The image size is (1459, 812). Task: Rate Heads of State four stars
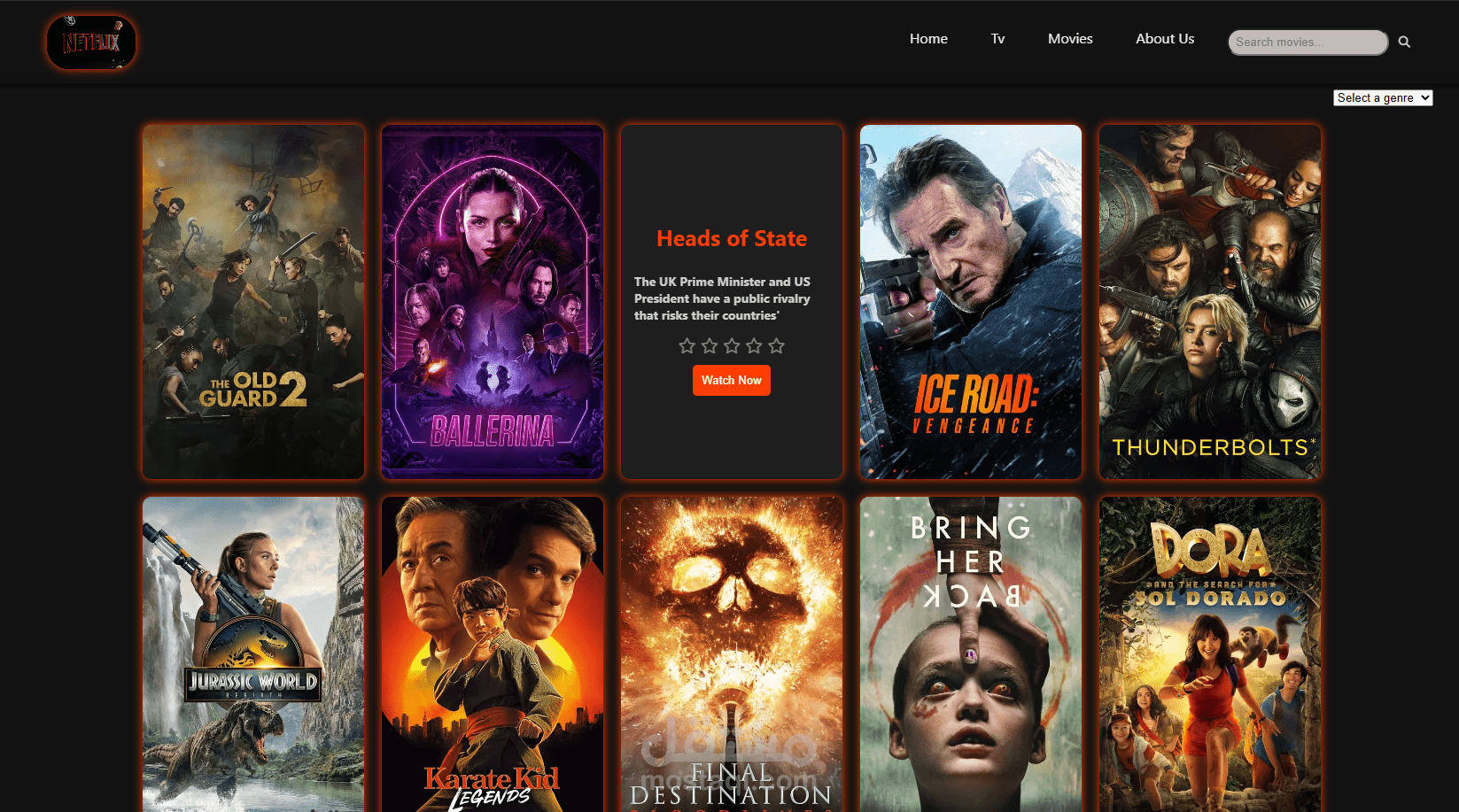[x=754, y=345]
